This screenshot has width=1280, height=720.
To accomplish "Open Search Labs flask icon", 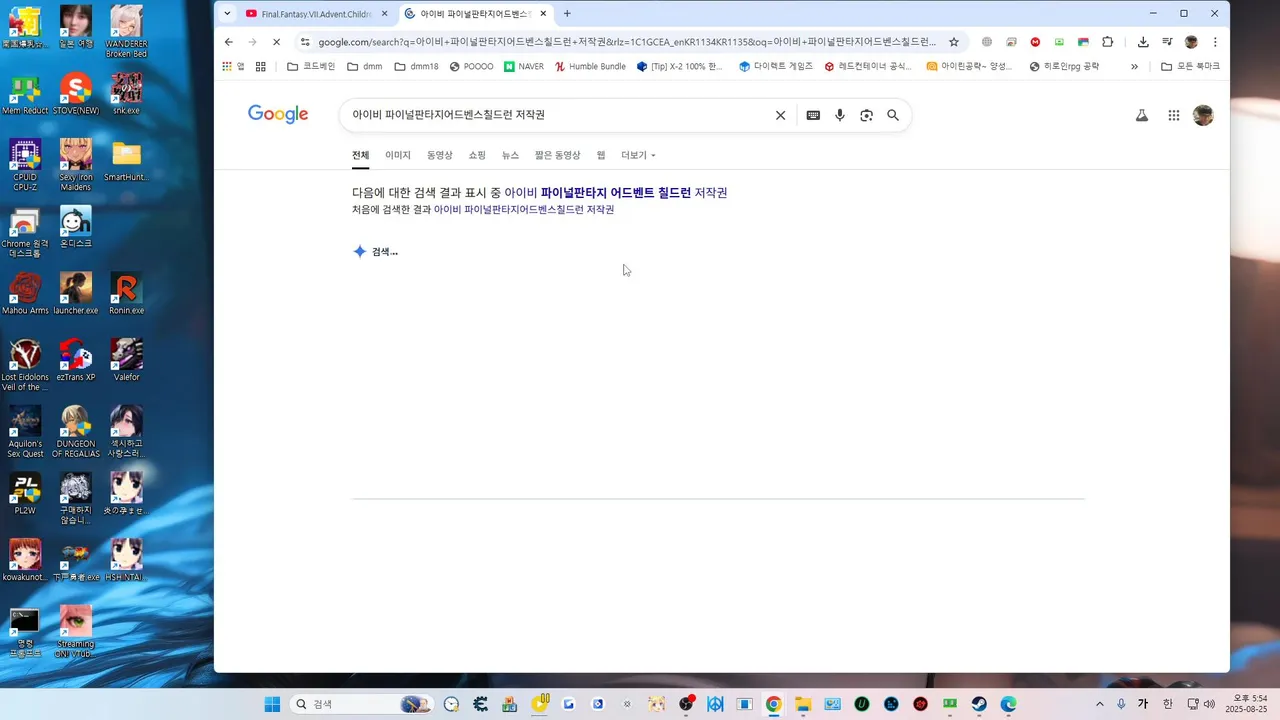I will (1142, 115).
